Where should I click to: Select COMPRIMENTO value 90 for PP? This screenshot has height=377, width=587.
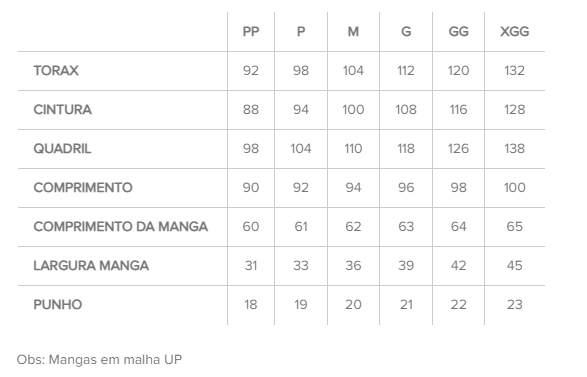click(x=251, y=188)
